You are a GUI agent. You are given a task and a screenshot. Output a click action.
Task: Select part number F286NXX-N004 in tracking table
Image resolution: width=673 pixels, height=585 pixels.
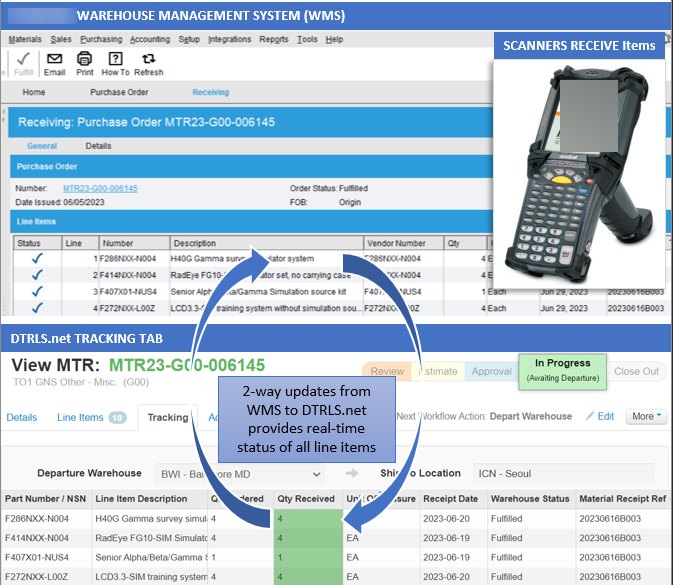point(37,518)
